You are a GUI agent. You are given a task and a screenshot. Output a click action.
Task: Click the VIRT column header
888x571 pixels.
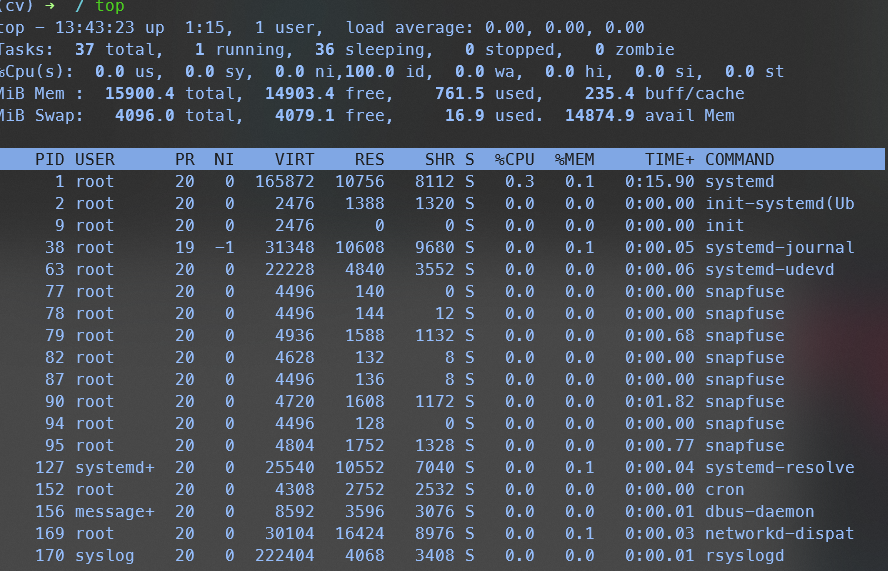(294, 160)
